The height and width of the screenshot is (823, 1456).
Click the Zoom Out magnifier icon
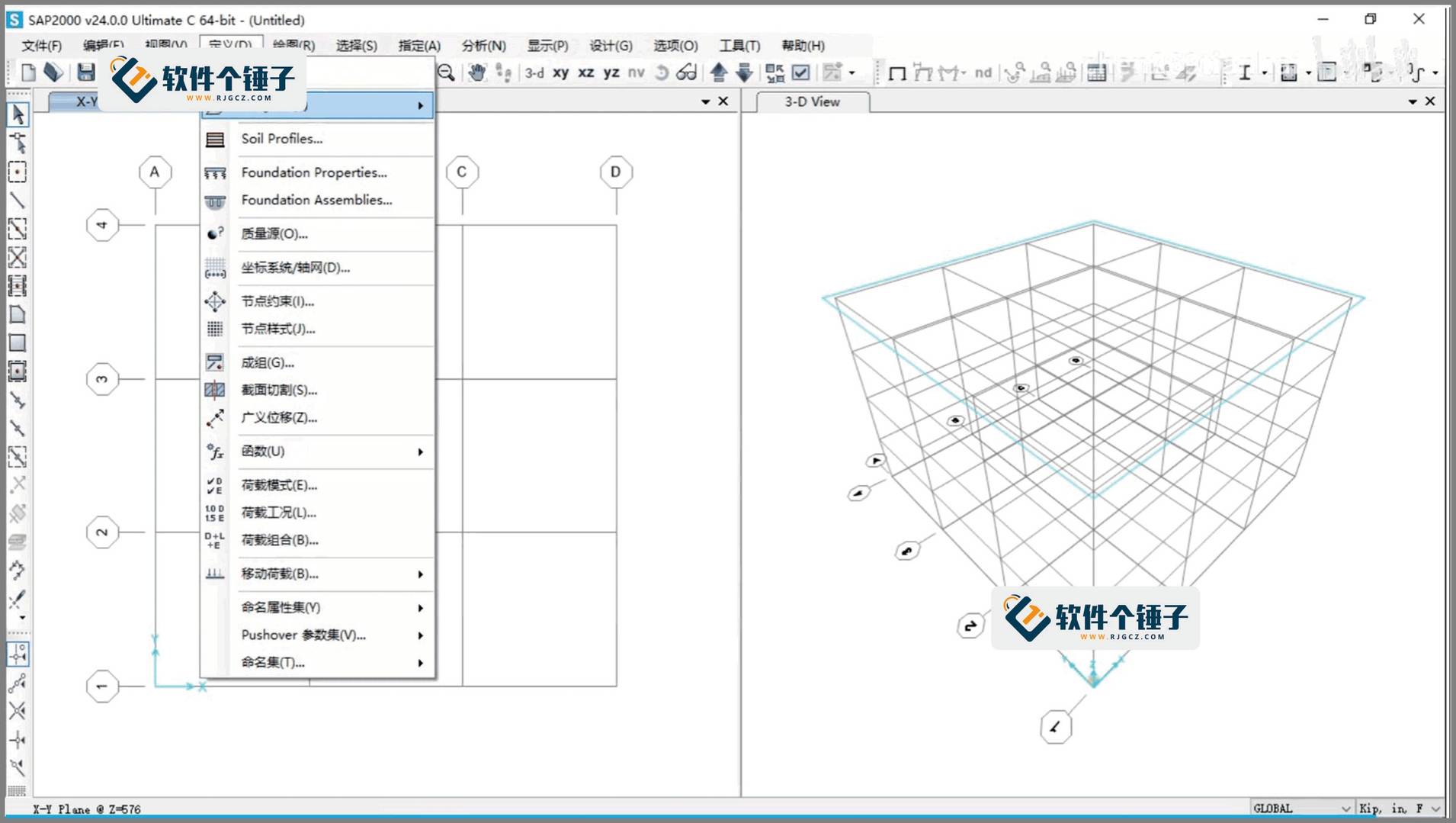pyautogui.click(x=447, y=72)
